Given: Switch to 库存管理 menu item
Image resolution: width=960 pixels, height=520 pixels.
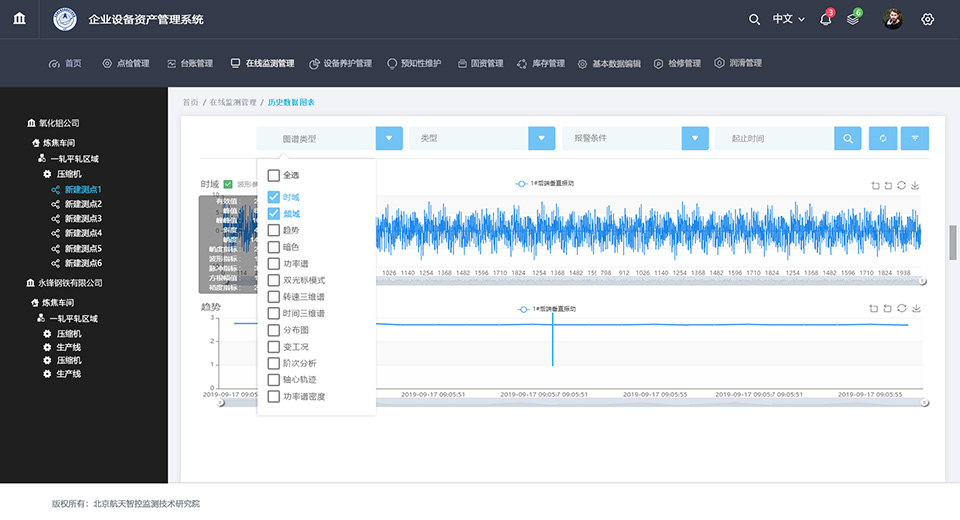Looking at the screenshot, I should click(x=541, y=63).
